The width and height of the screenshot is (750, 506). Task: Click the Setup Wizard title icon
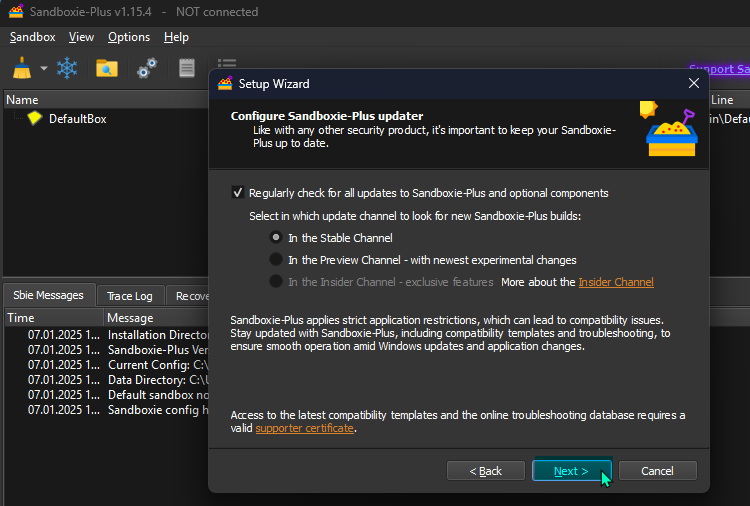click(x=225, y=84)
